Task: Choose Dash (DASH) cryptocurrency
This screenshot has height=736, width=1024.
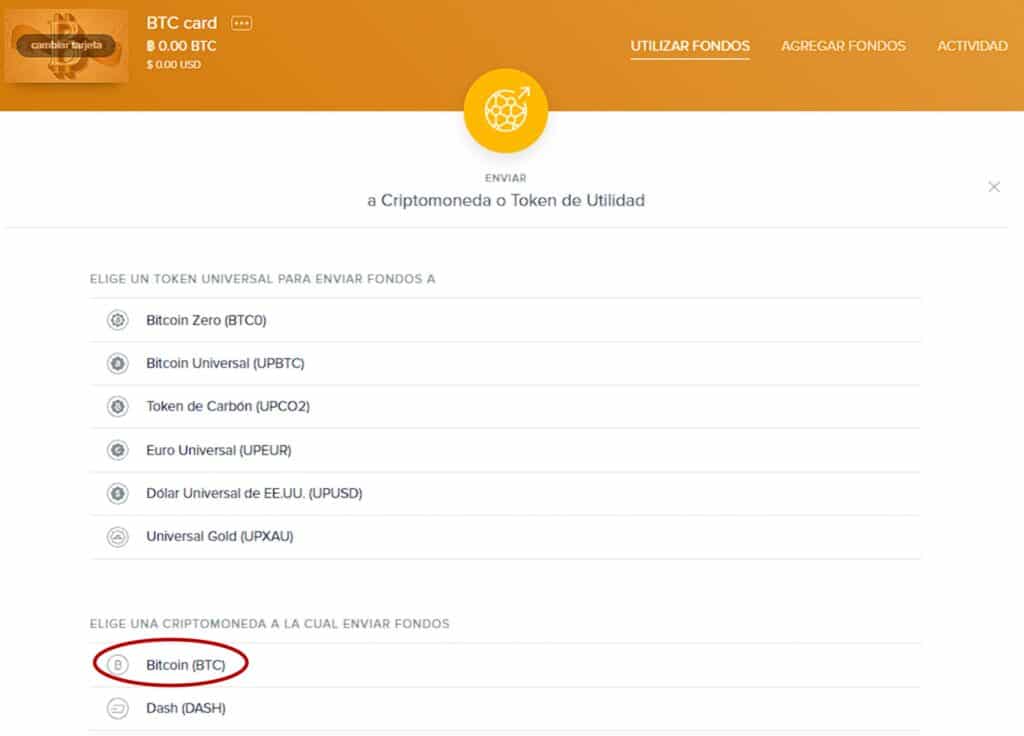Action: point(505,709)
